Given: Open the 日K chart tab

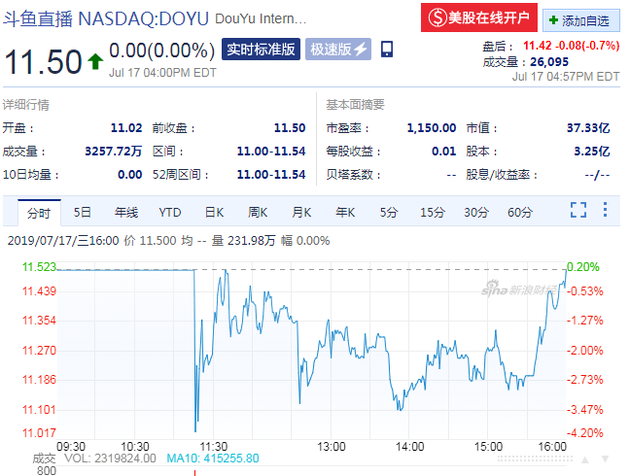Looking at the screenshot, I should [214, 212].
